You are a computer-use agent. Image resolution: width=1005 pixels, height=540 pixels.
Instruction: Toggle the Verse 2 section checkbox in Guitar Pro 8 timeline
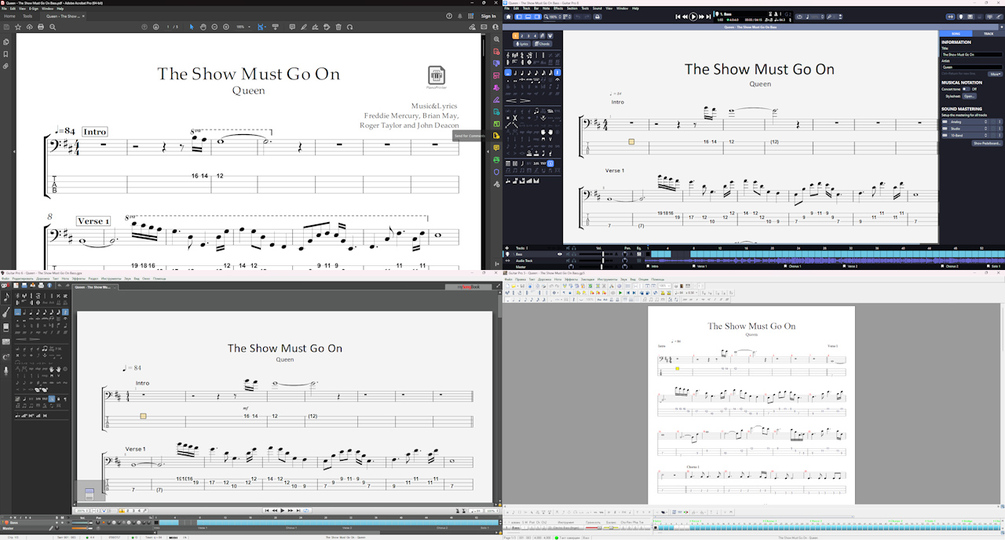tap(844, 266)
